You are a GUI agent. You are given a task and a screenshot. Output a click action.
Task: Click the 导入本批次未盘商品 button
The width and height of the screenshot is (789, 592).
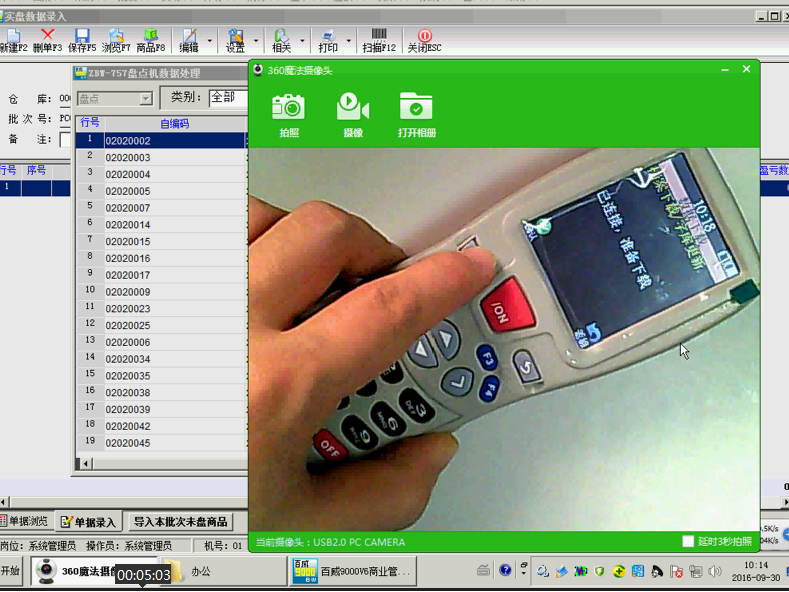pos(181,521)
